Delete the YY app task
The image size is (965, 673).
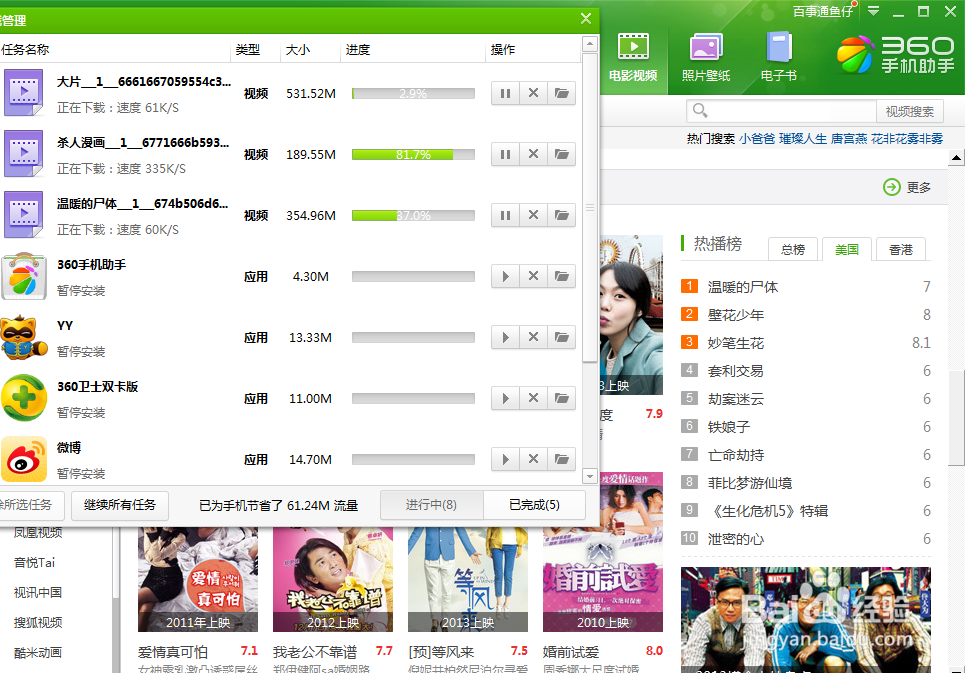point(534,337)
